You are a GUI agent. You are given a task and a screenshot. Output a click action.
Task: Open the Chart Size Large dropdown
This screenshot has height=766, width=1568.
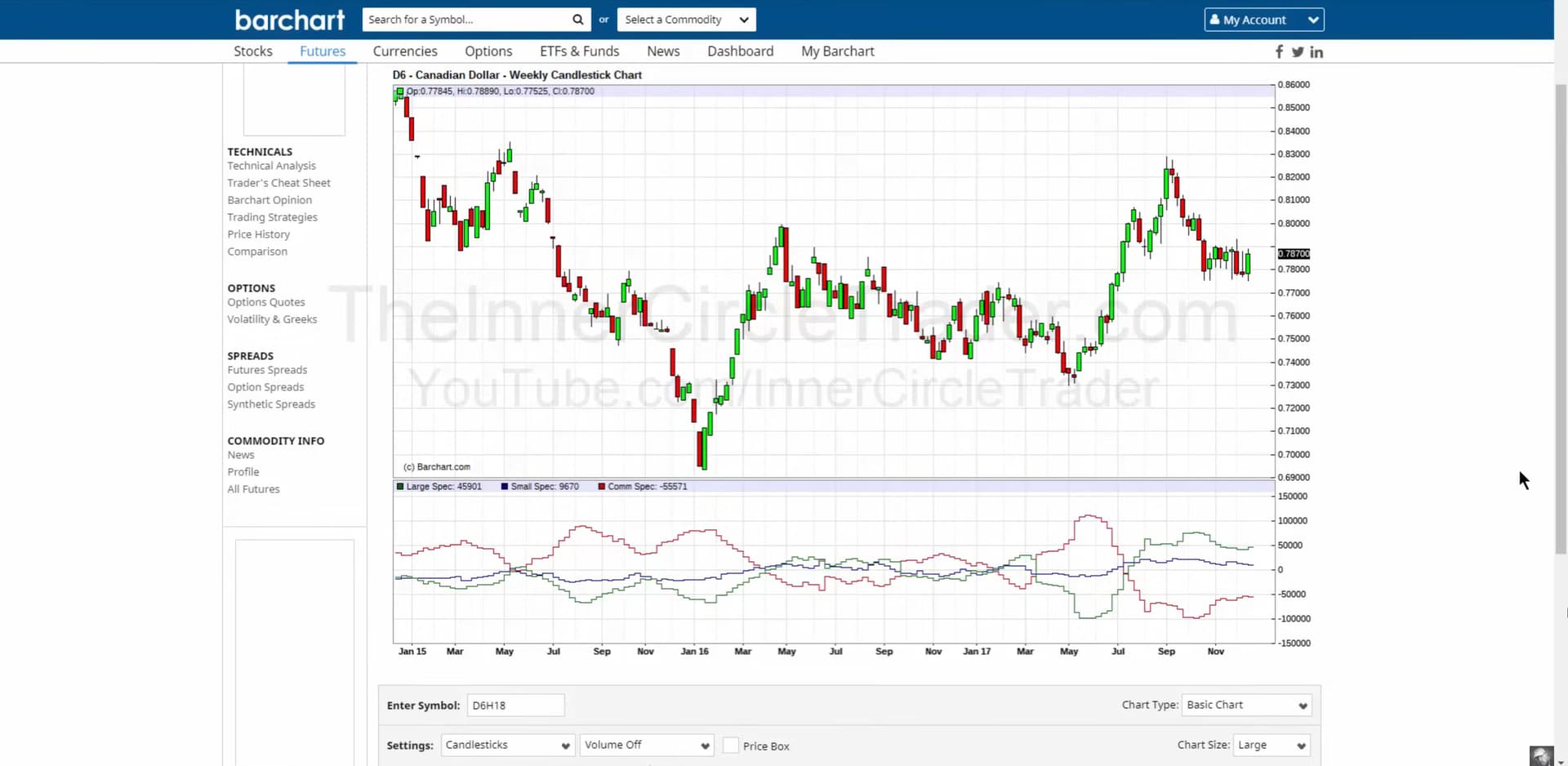coord(1271,745)
